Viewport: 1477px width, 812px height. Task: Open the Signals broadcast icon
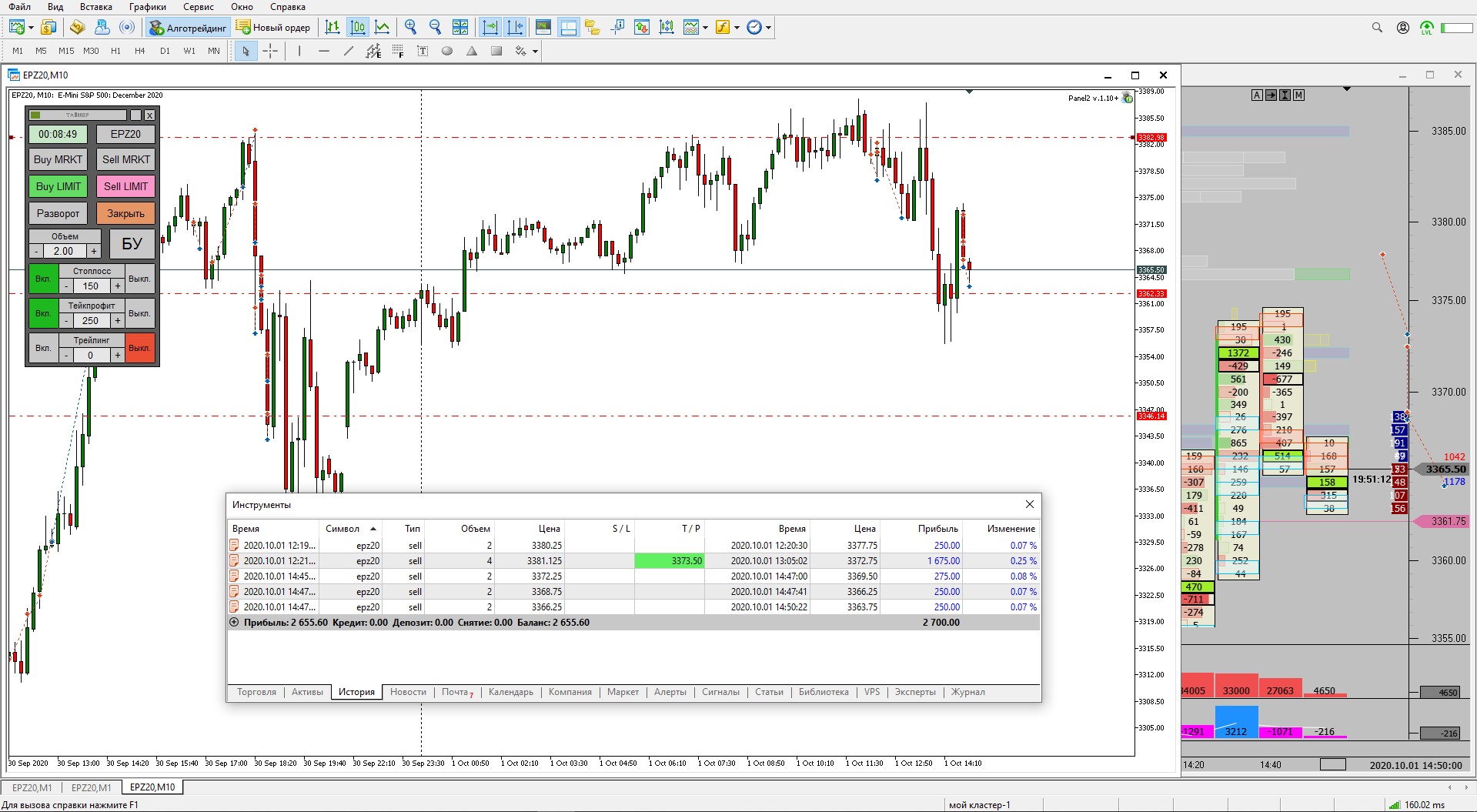(127, 28)
